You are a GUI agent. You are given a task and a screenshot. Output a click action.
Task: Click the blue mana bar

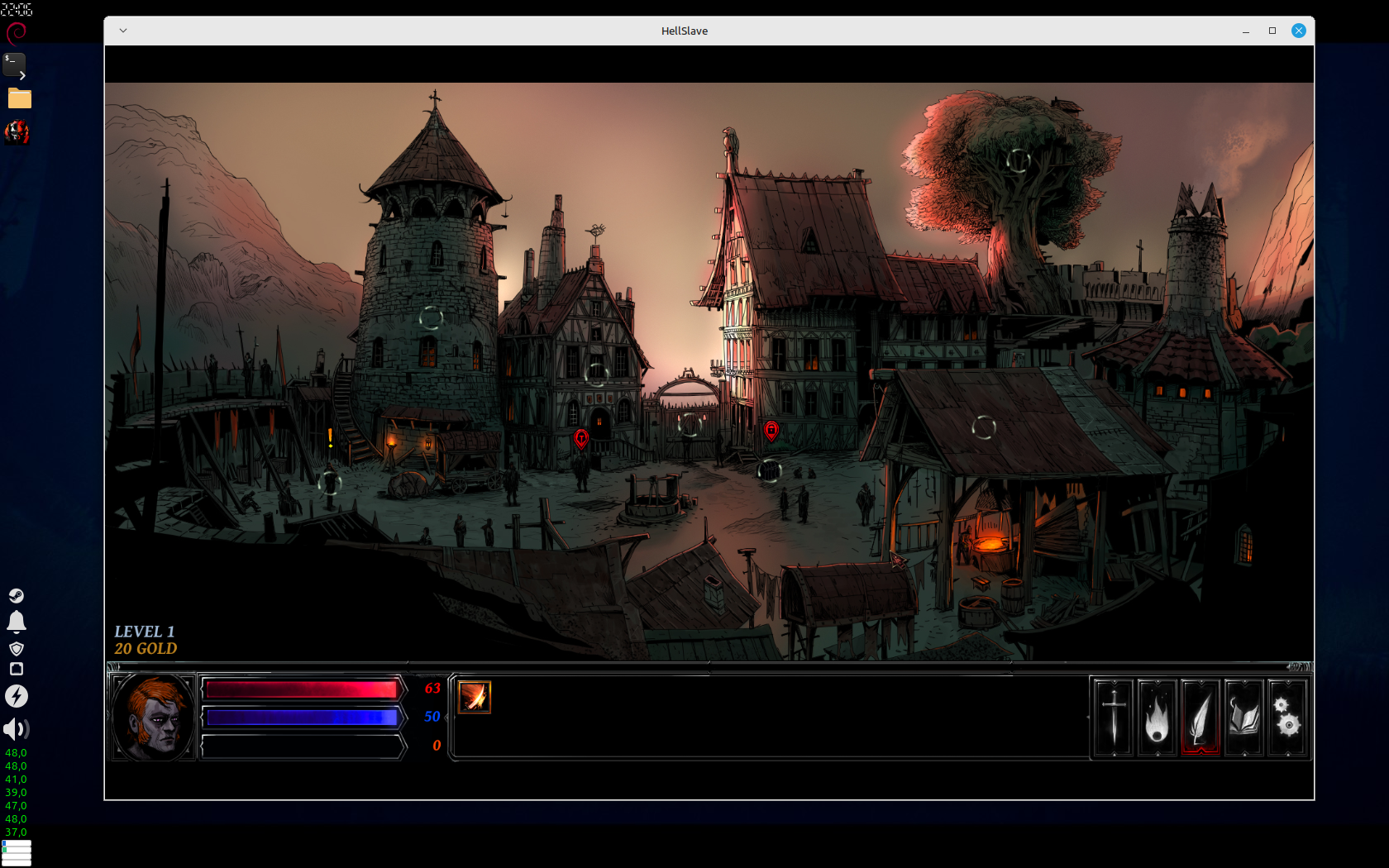[x=302, y=718]
